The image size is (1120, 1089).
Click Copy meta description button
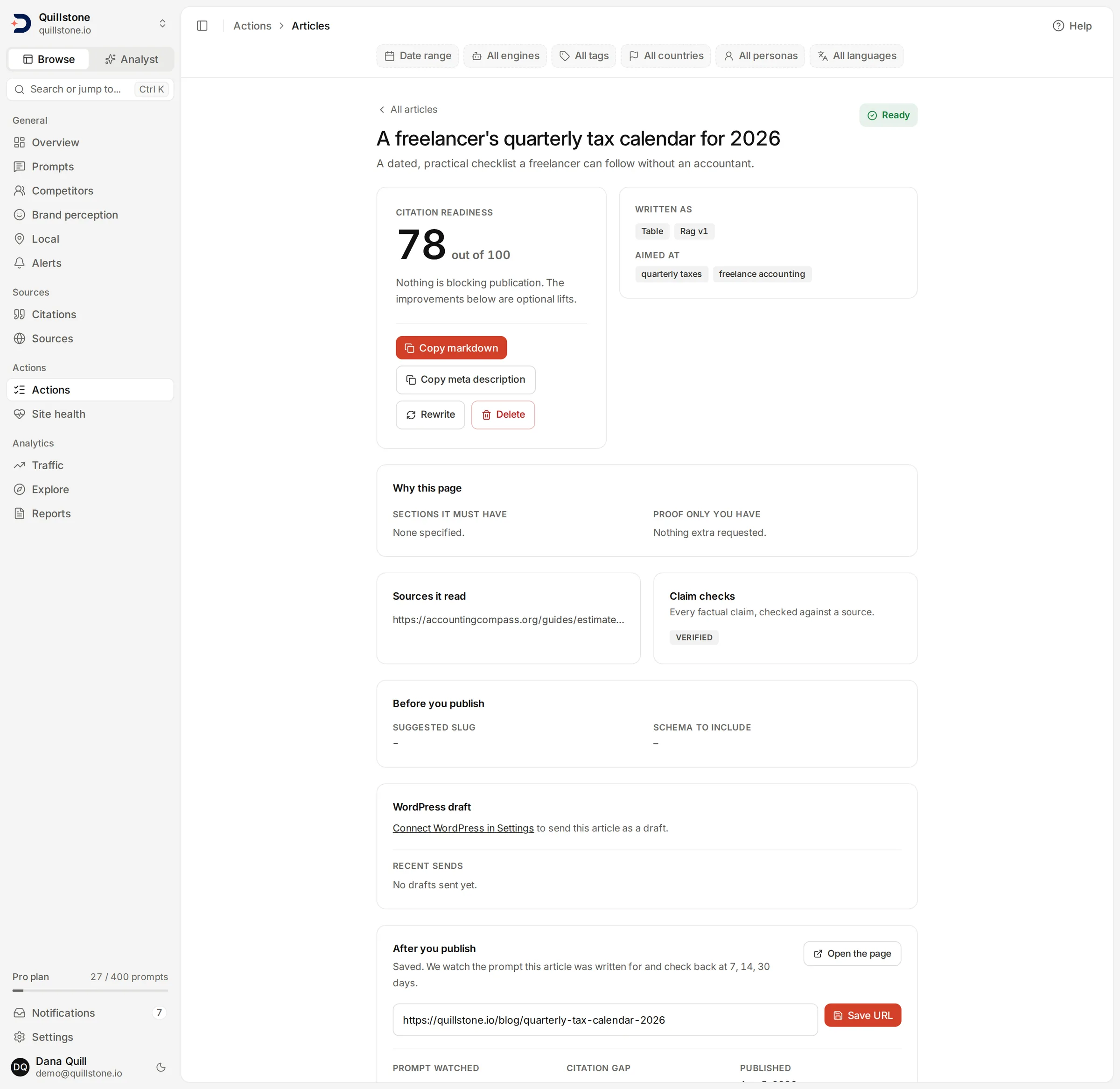(x=465, y=380)
